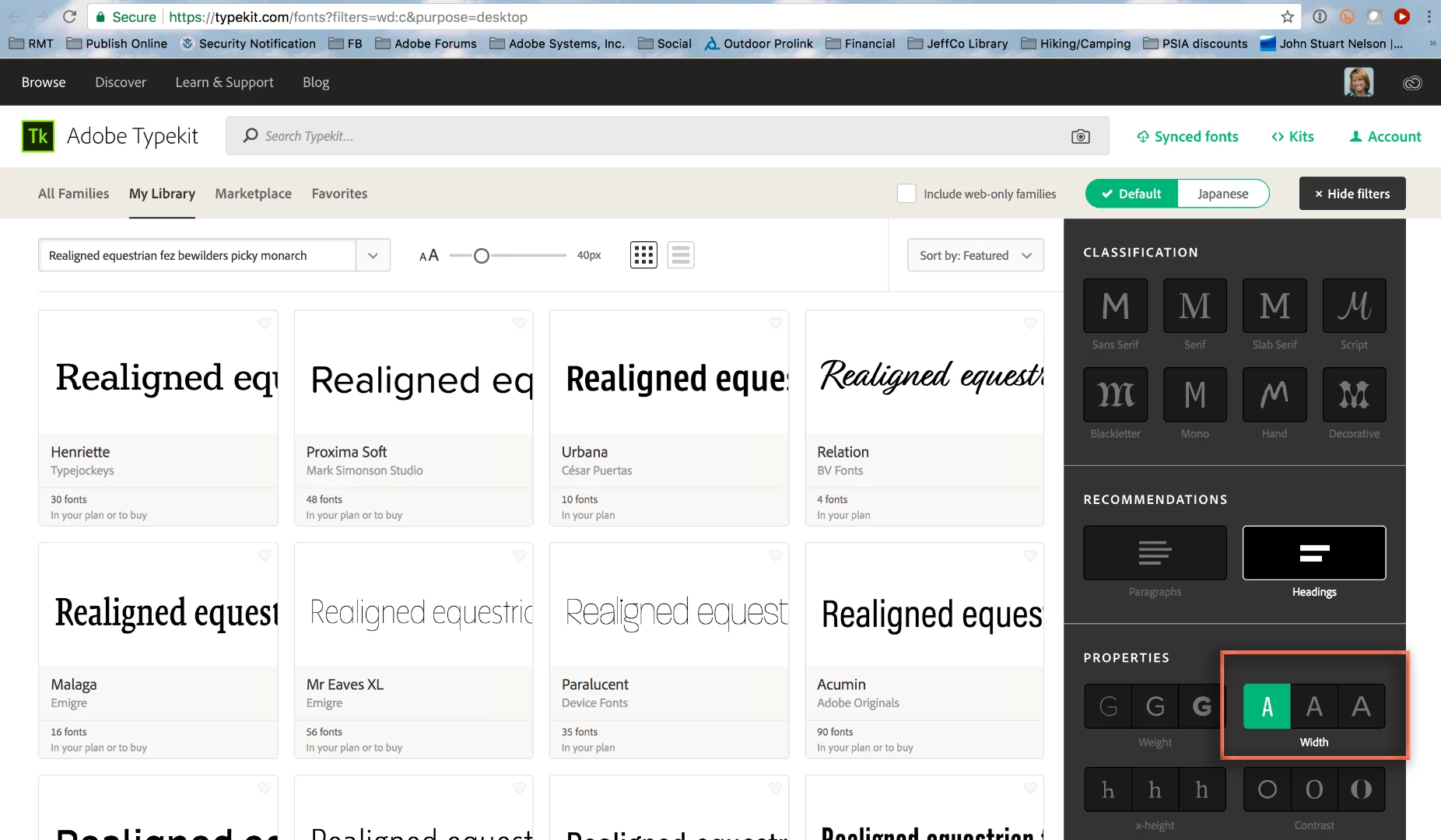
Task: Select high x-height h filter
Action: [x=1202, y=789]
